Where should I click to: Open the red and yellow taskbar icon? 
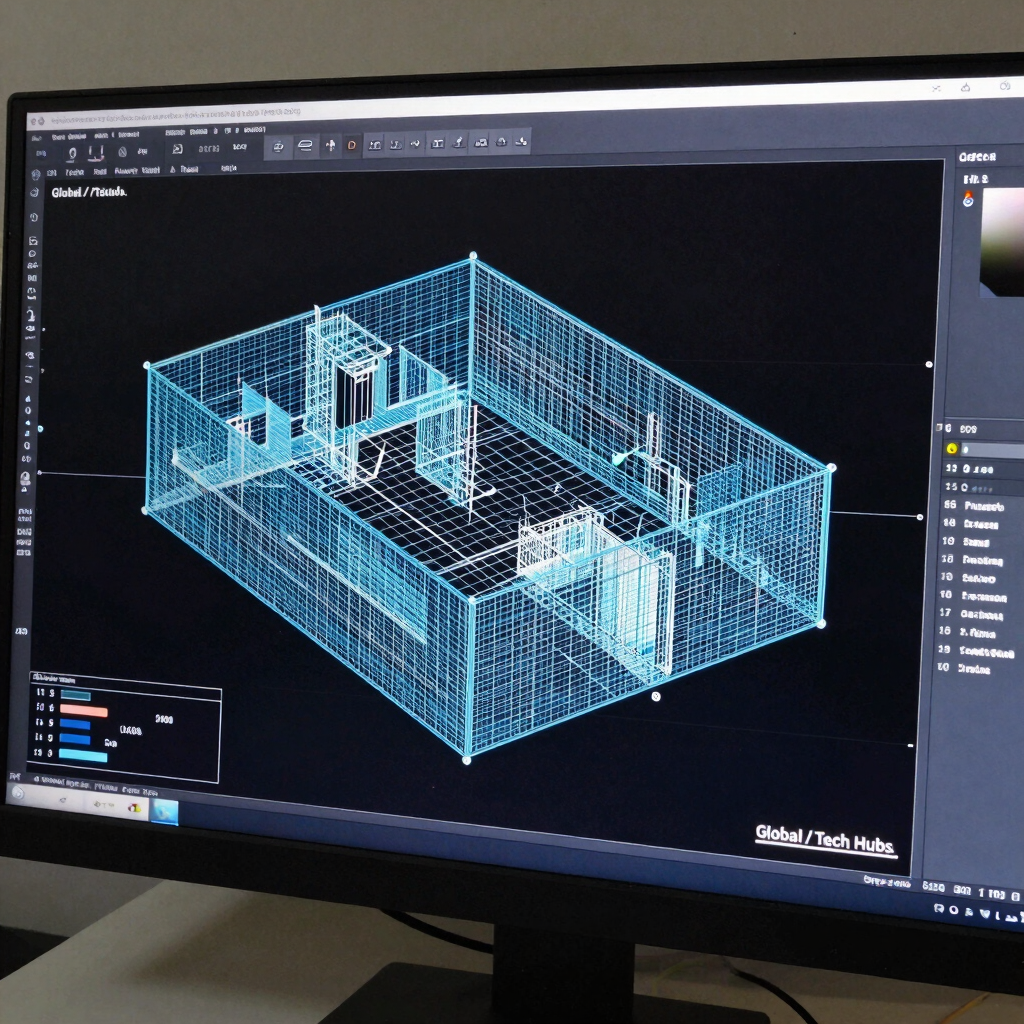[x=135, y=808]
